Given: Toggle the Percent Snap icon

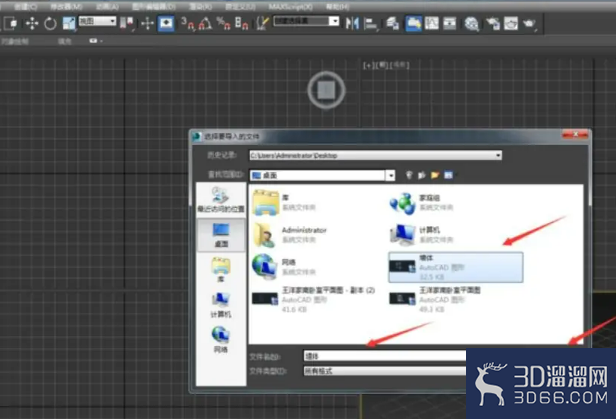Looking at the screenshot, I should pos(223,24).
